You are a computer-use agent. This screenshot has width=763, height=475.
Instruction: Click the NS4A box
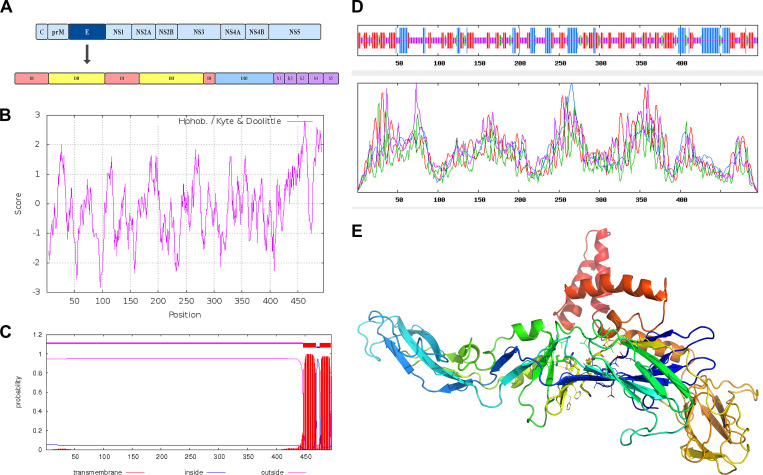pos(233,32)
